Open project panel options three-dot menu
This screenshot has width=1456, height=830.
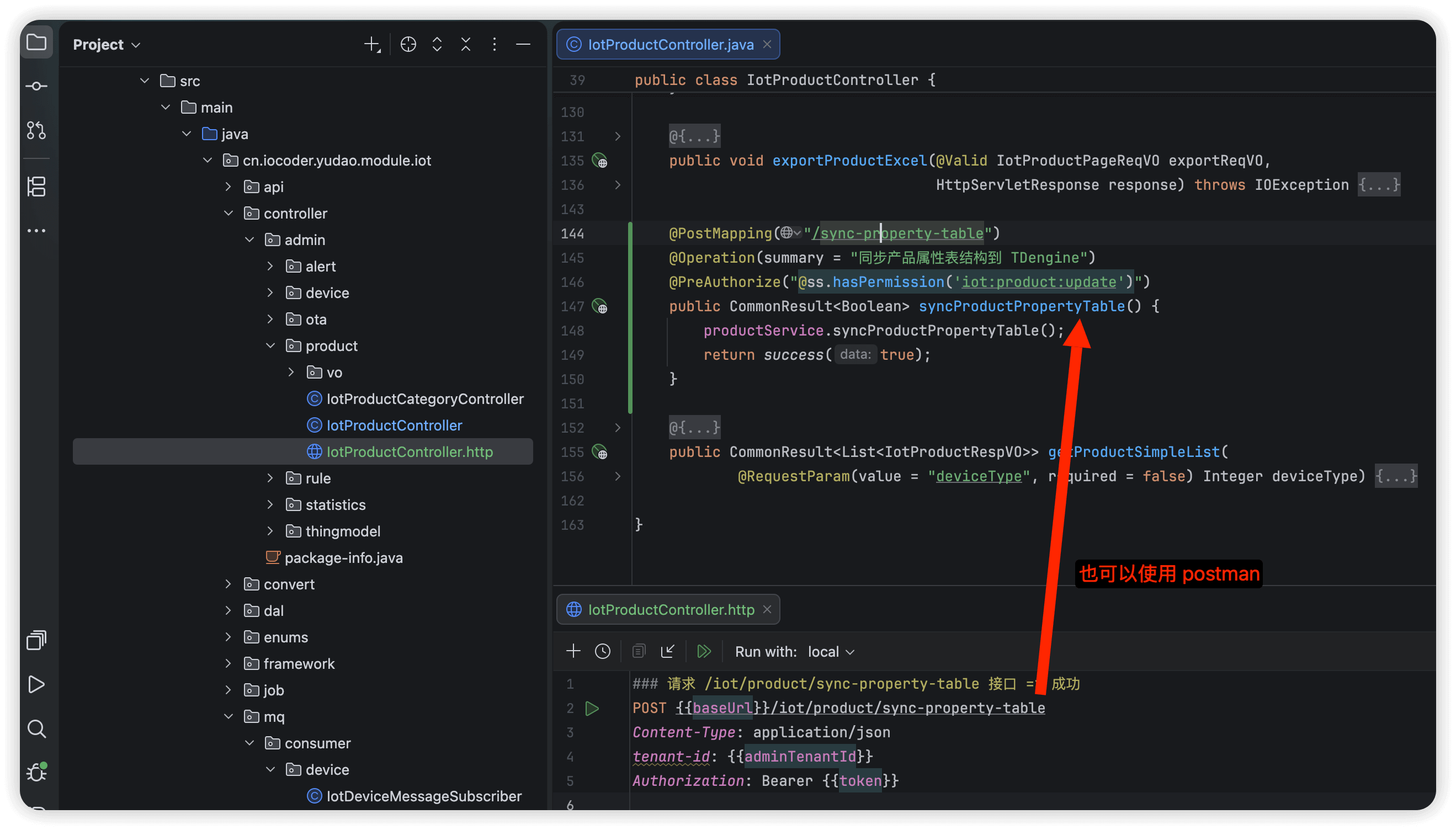click(495, 45)
